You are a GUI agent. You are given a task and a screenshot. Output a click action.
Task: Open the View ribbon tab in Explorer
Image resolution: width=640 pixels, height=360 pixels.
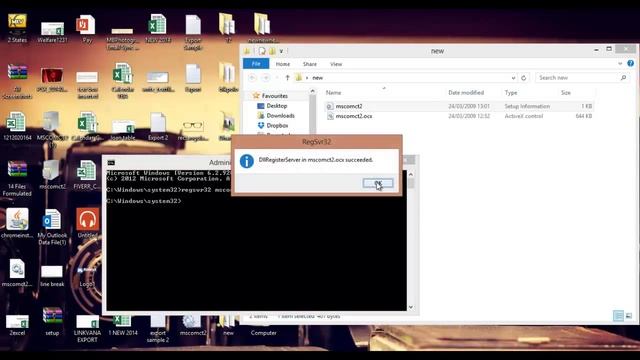[x=336, y=64]
